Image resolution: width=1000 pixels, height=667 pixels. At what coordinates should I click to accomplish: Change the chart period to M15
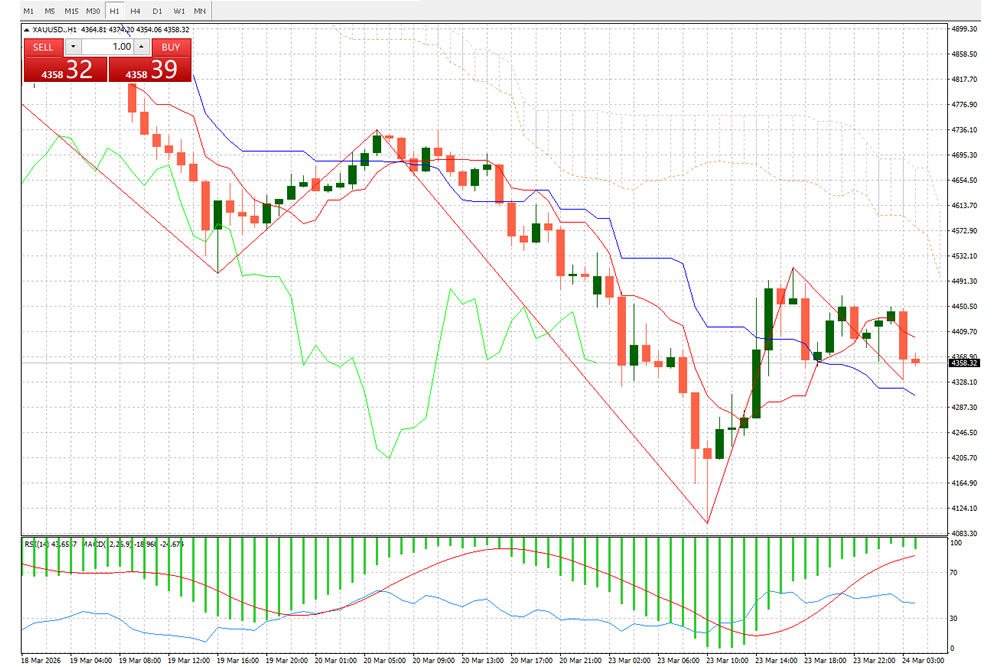pos(71,10)
